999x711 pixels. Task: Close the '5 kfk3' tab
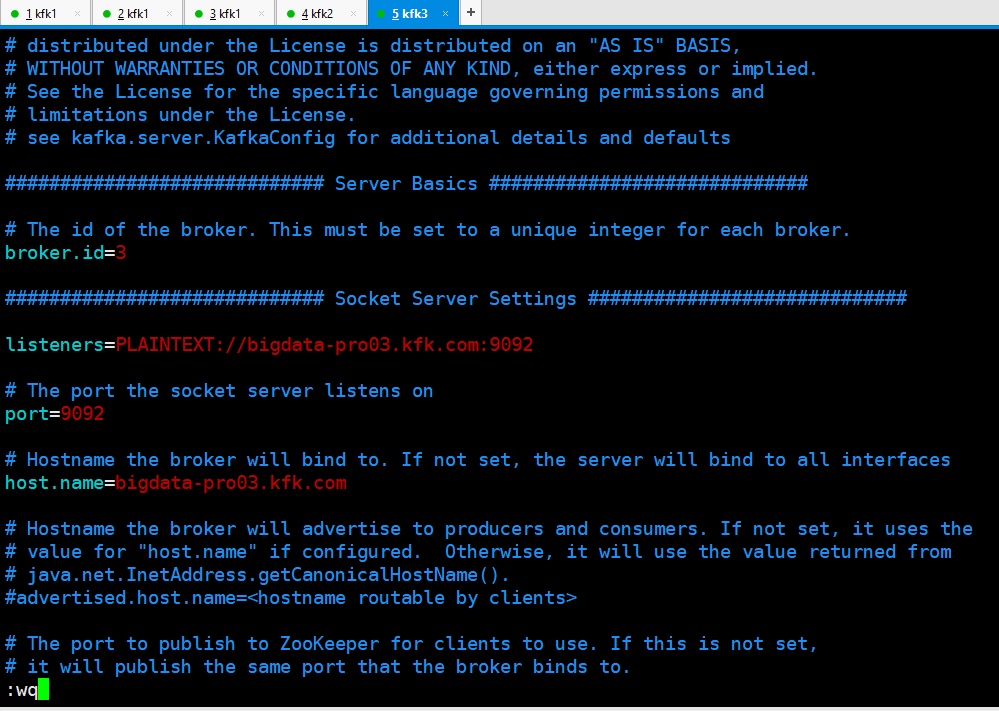click(445, 13)
